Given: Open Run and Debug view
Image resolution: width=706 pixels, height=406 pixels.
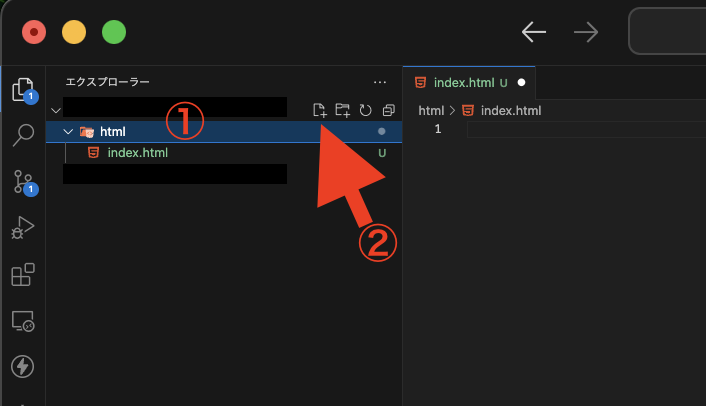Looking at the screenshot, I should [23, 228].
